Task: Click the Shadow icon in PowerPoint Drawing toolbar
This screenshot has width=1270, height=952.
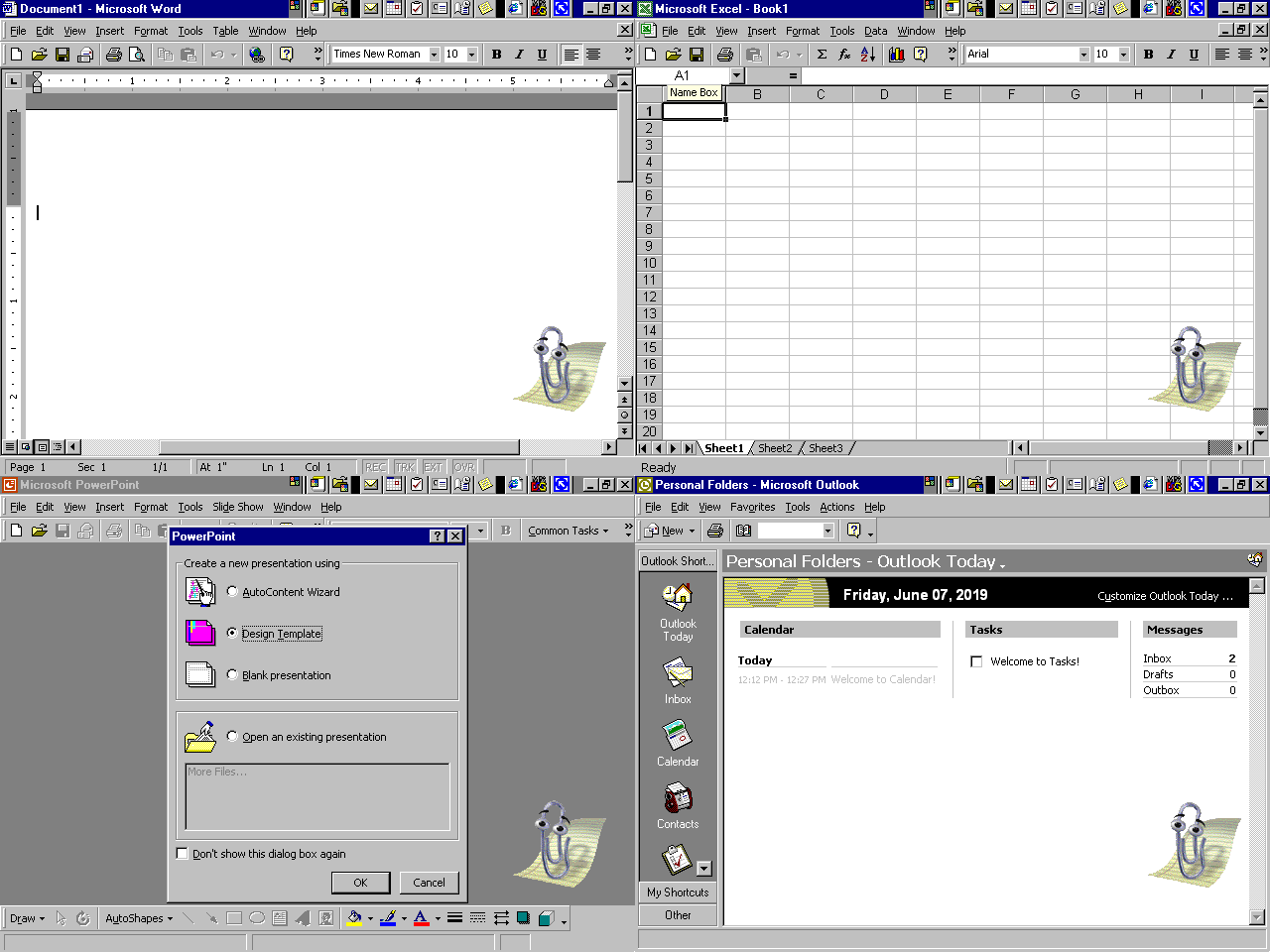Action: 523,918
